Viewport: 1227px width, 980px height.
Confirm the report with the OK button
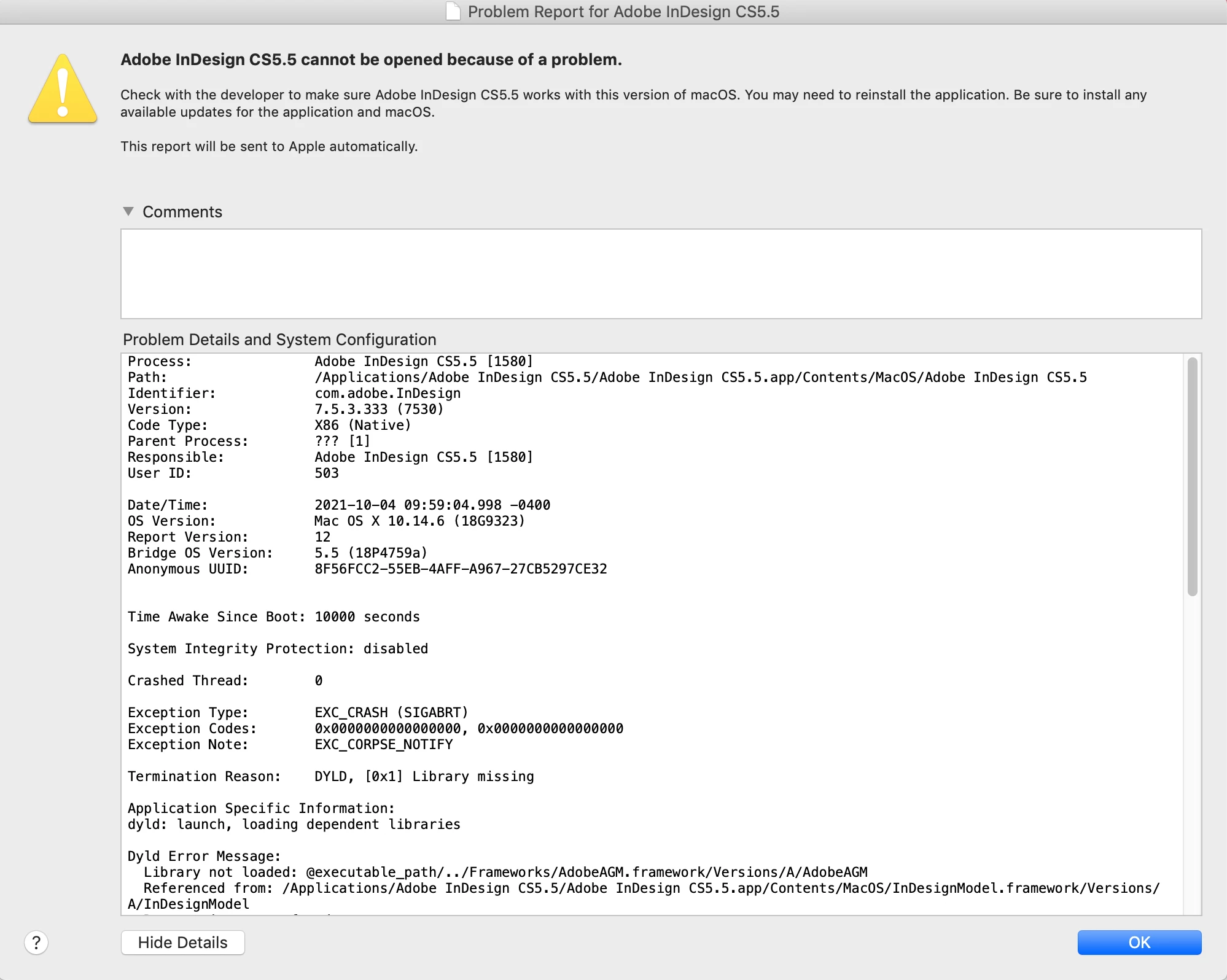pos(1139,943)
